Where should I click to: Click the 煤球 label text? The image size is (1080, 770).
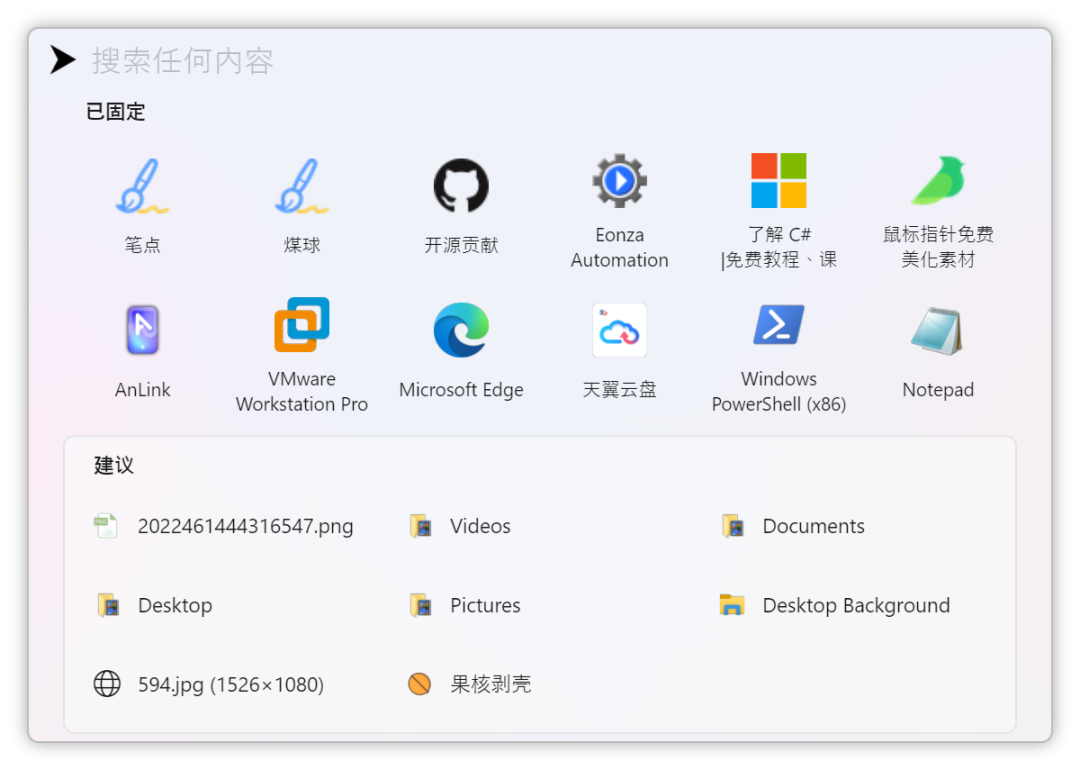pos(302,245)
